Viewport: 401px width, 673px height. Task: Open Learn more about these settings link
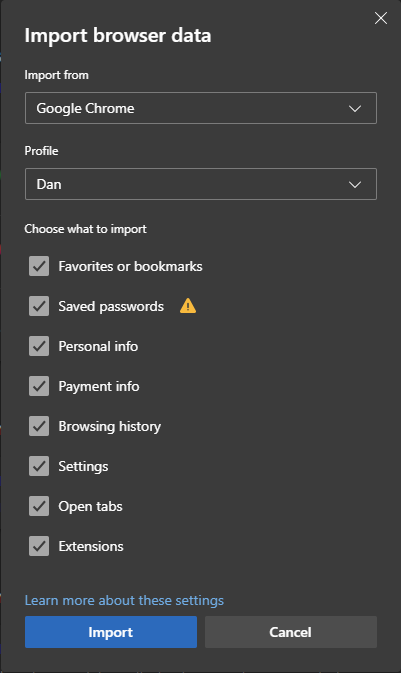click(124, 600)
